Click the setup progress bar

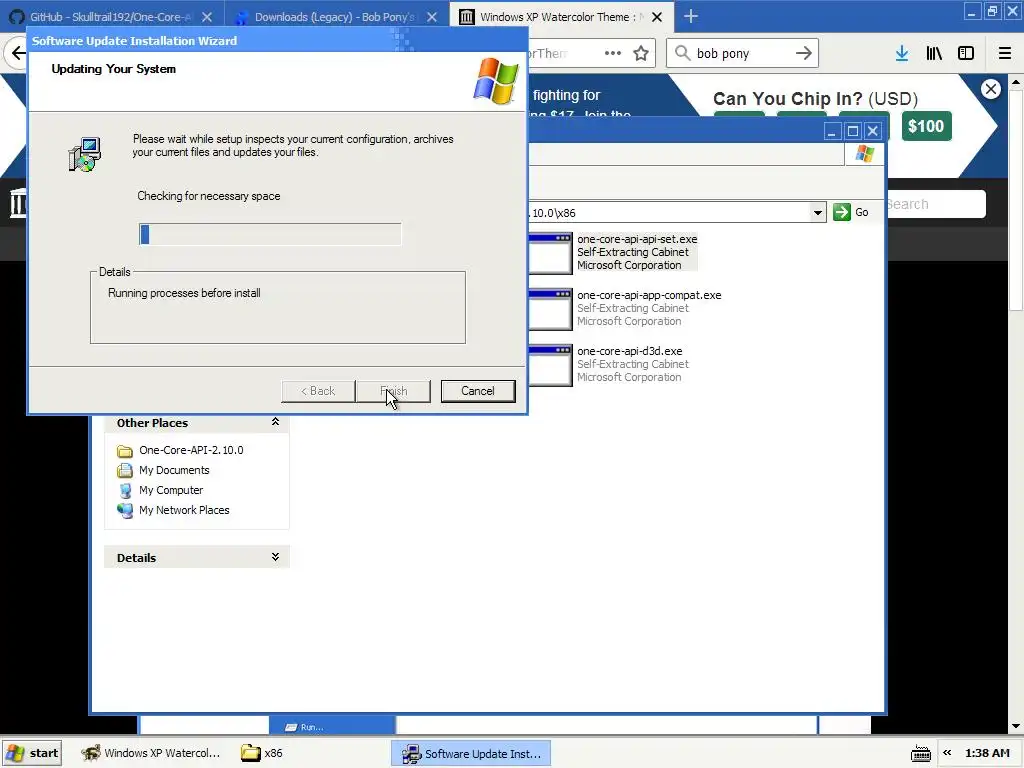tap(270, 234)
